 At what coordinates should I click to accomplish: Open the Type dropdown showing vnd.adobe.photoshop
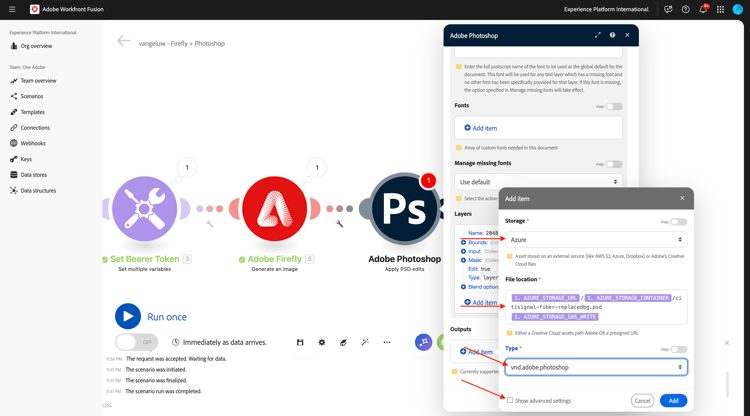(x=596, y=367)
